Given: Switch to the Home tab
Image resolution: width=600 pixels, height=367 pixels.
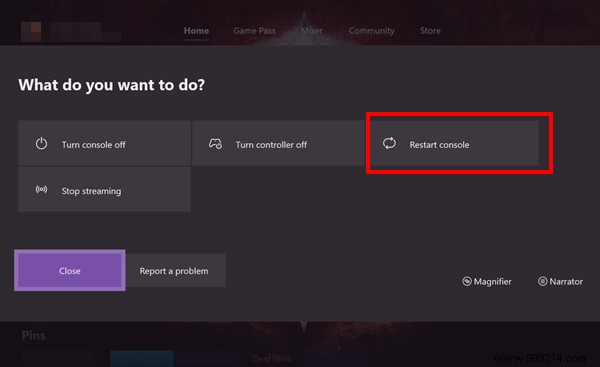Looking at the screenshot, I should (x=196, y=31).
